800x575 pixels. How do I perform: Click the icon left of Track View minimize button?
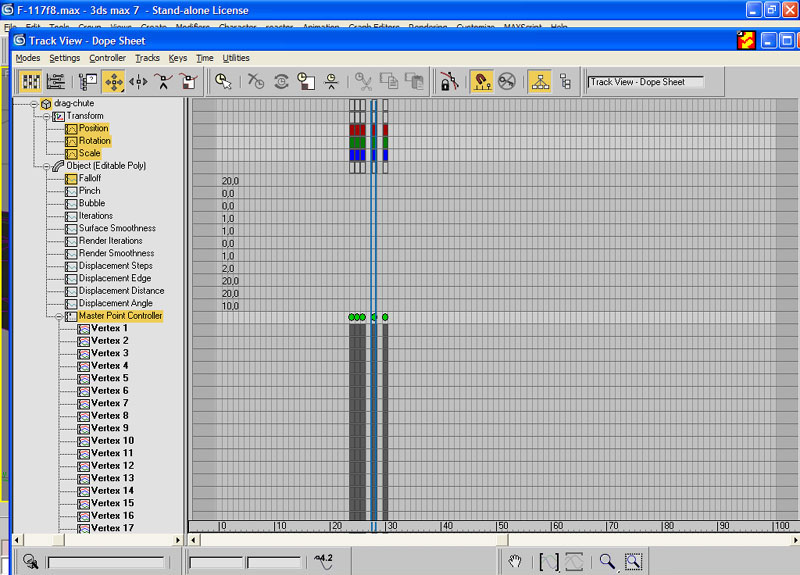pos(746,40)
